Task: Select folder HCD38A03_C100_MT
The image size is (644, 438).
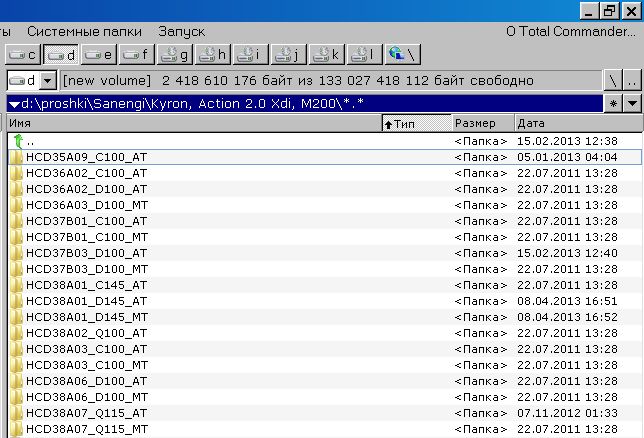Action: [324, 366]
